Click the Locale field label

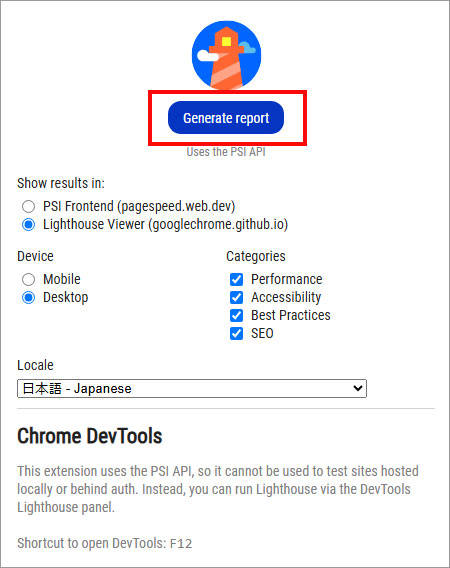click(35, 365)
